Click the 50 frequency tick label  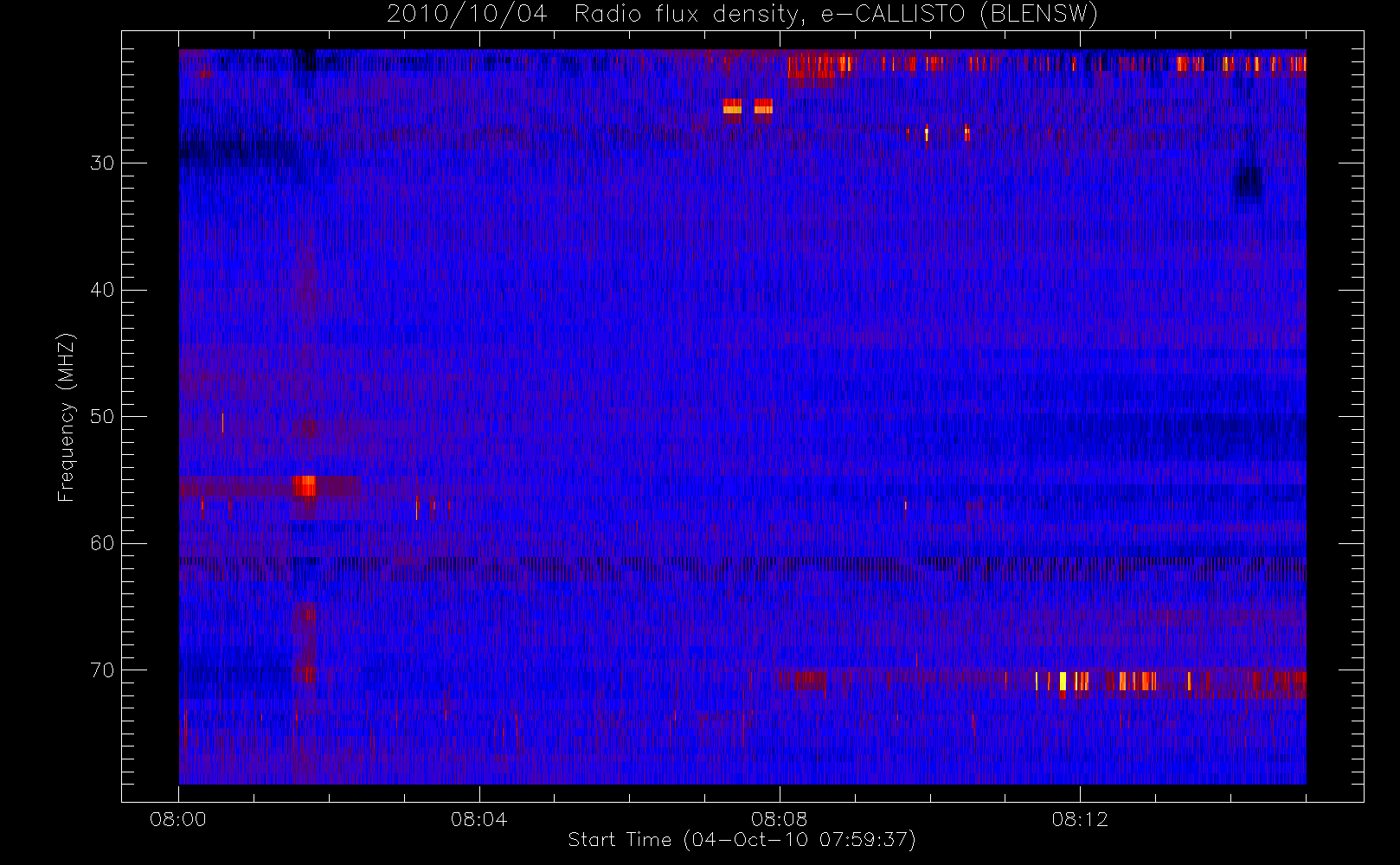[102, 416]
